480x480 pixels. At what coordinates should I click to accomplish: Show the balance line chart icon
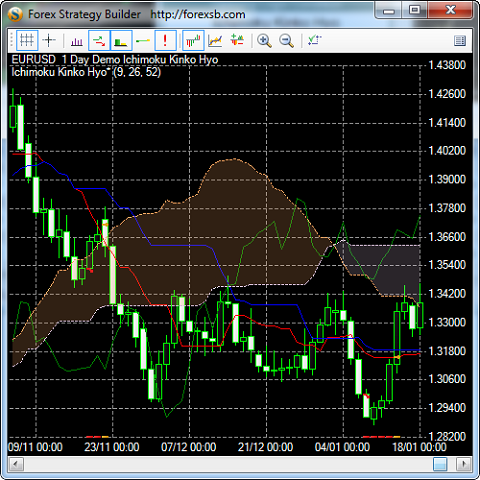(215, 41)
